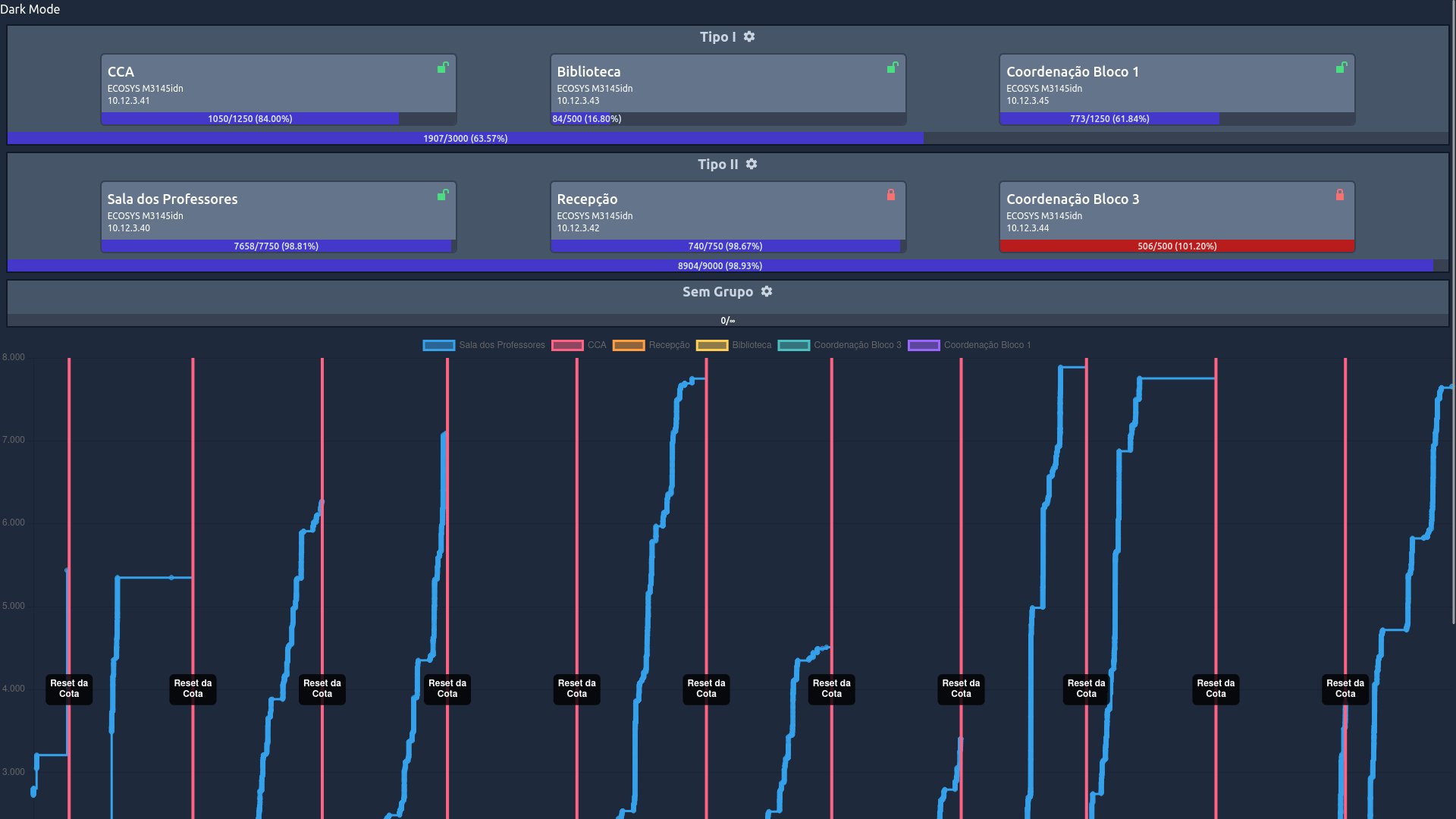
Task: Toggle Biblioteca series in chart legend
Action: (733, 345)
